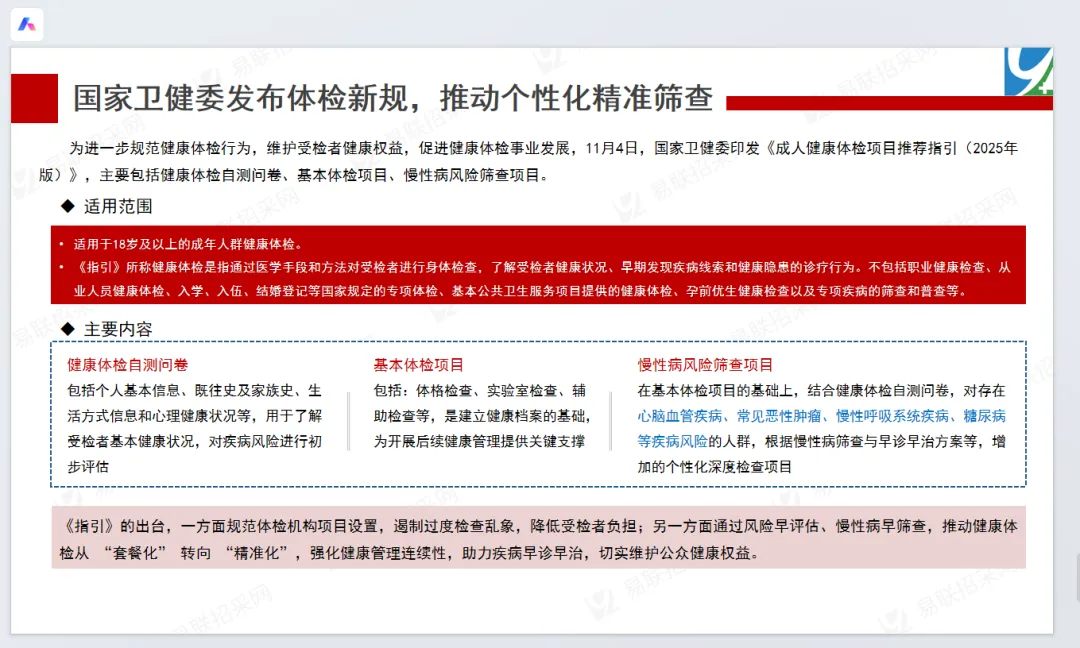
Task: Click the app logo icon at top left
Action: click(27, 24)
